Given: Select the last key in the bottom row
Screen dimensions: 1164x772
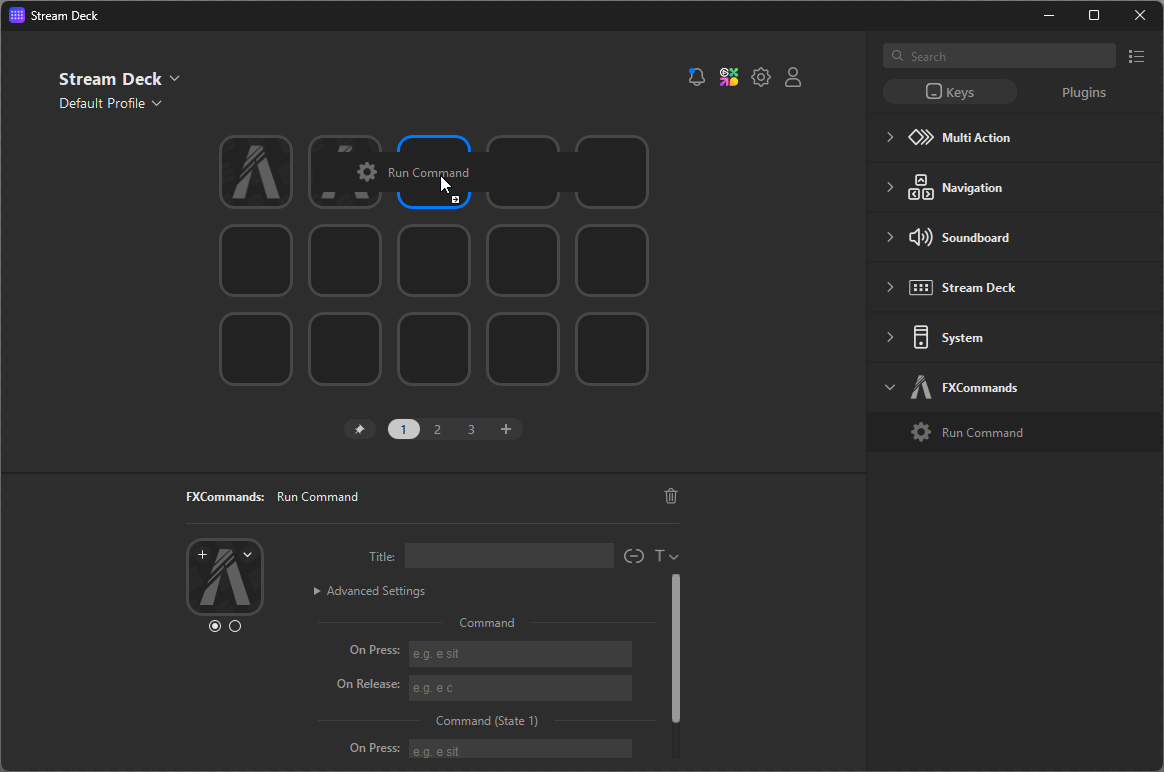Looking at the screenshot, I should [x=612, y=349].
